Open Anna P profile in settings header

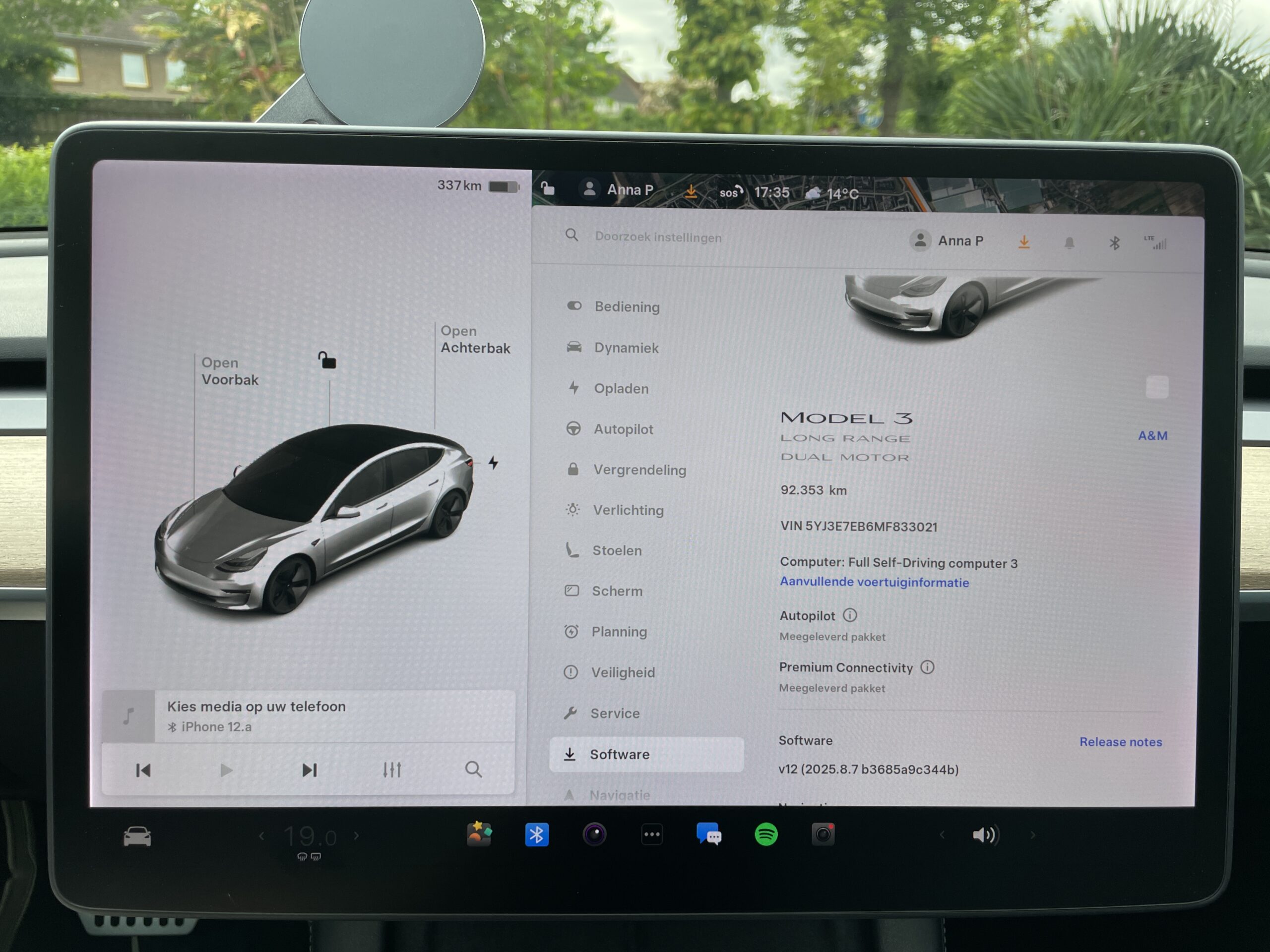click(x=948, y=241)
